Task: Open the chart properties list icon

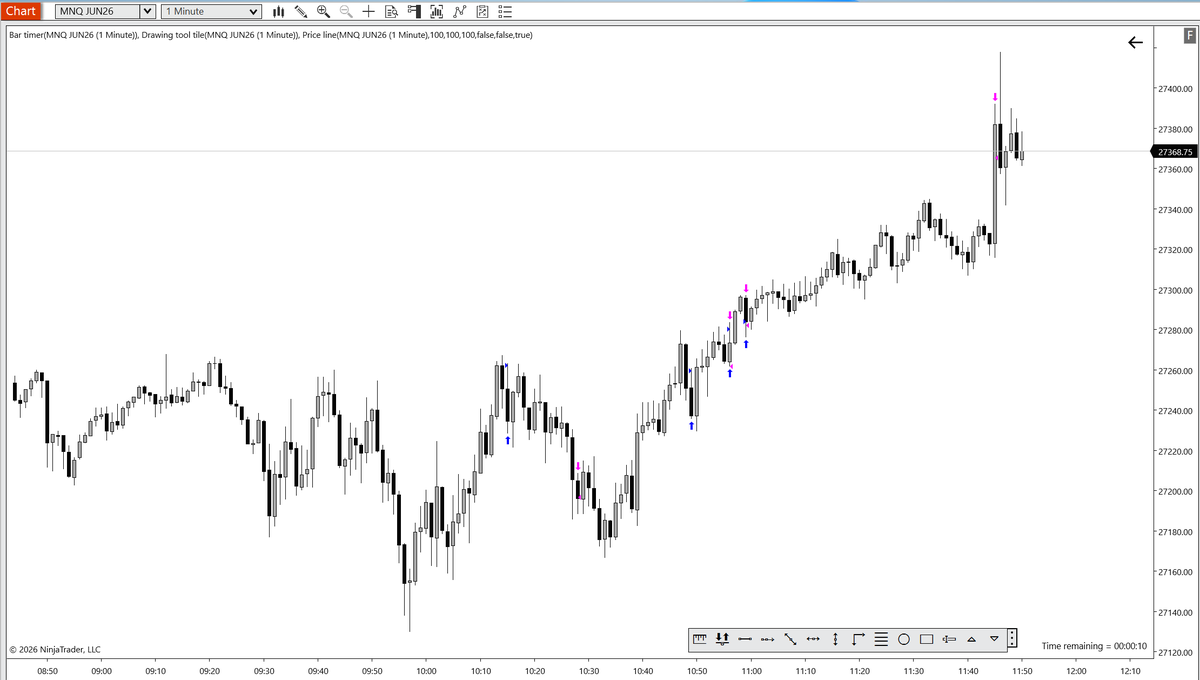Action: (505, 12)
